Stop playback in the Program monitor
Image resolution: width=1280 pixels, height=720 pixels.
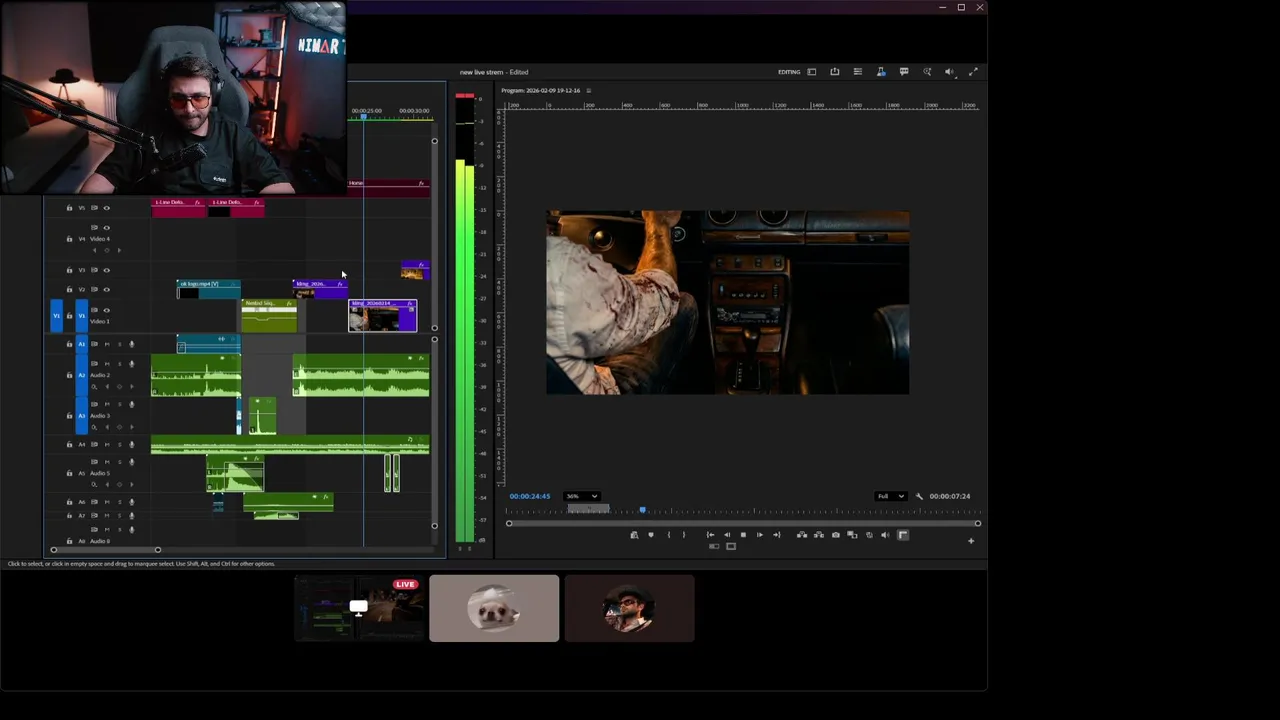click(x=743, y=535)
